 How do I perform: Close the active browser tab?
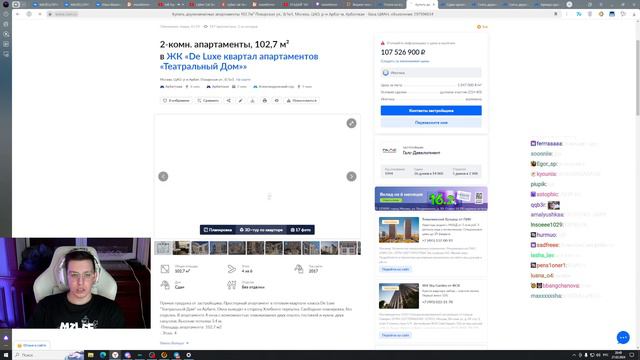pos(433,4)
